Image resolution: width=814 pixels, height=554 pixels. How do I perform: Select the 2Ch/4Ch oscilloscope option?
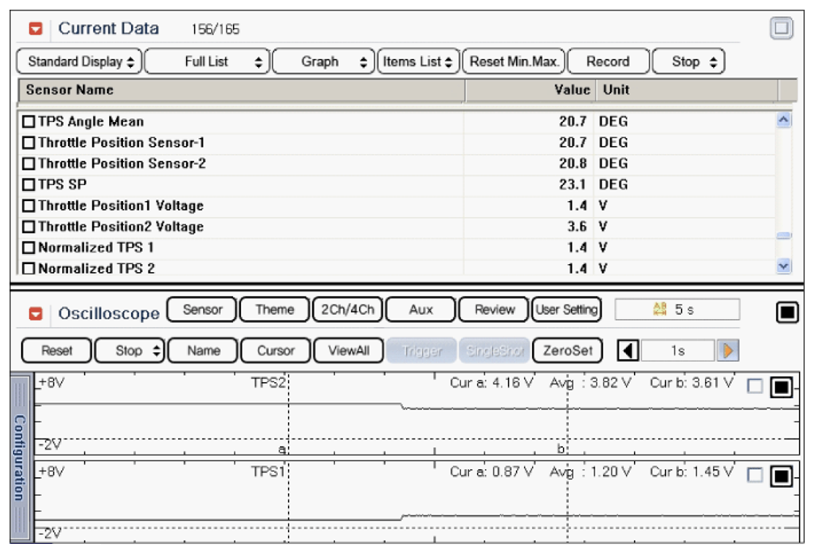tap(347, 310)
